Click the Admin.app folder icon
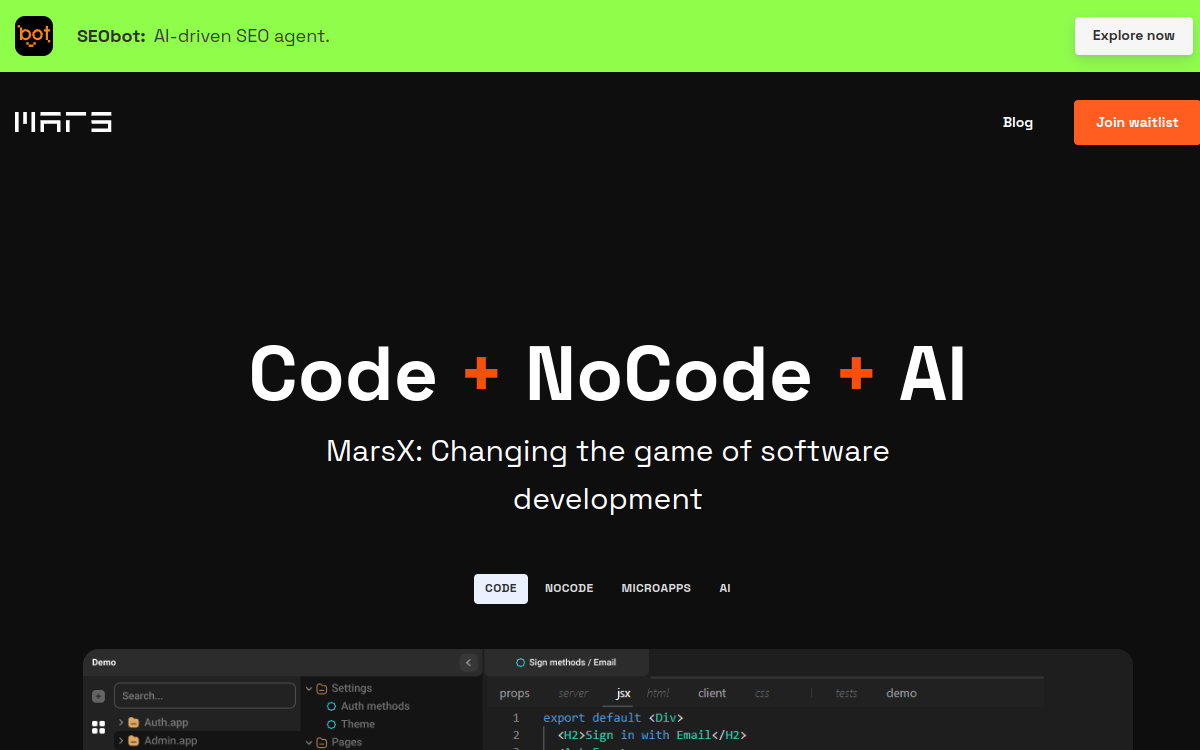Screen dimensions: 1200x750 tap(134, 741)
